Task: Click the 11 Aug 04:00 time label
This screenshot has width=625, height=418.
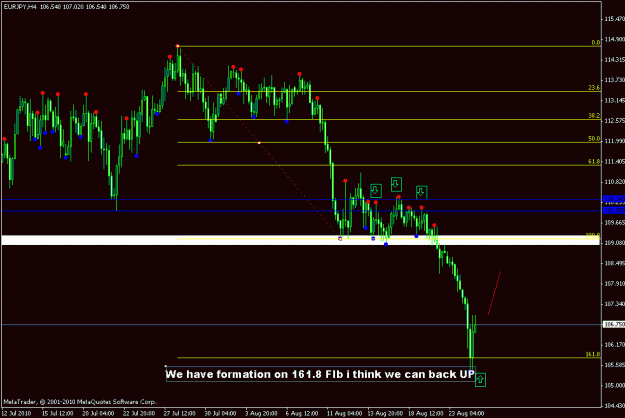Action: pyautogui.click(x=344, y=413)
